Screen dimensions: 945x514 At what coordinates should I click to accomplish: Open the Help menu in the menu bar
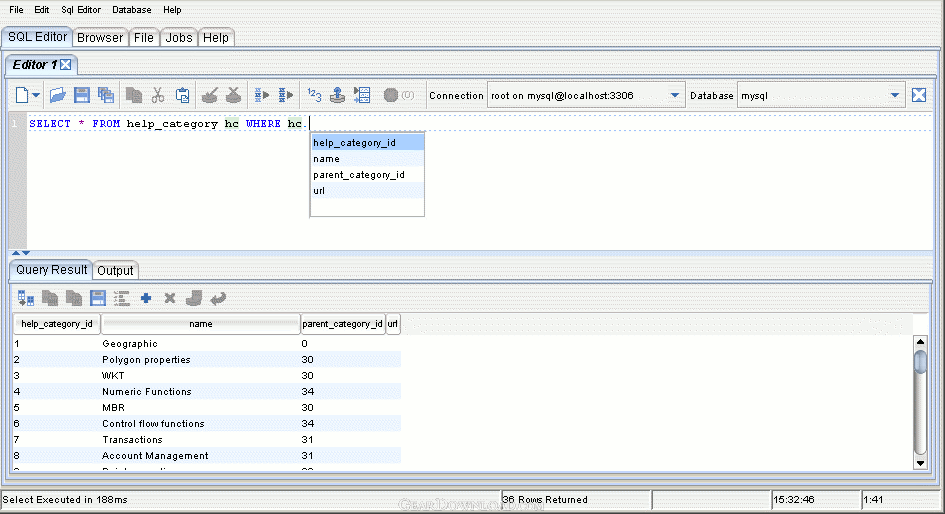(x=172, y=10)
